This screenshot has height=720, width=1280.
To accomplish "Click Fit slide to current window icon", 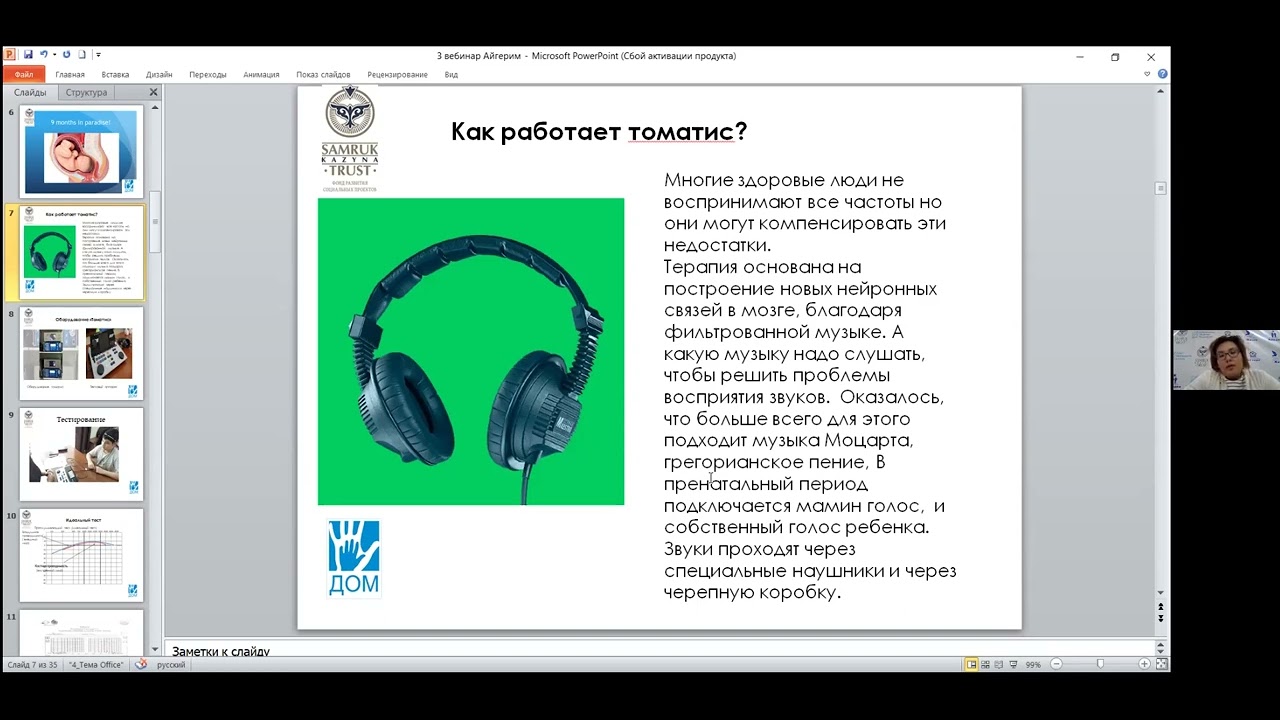I will coord(1161,664).
